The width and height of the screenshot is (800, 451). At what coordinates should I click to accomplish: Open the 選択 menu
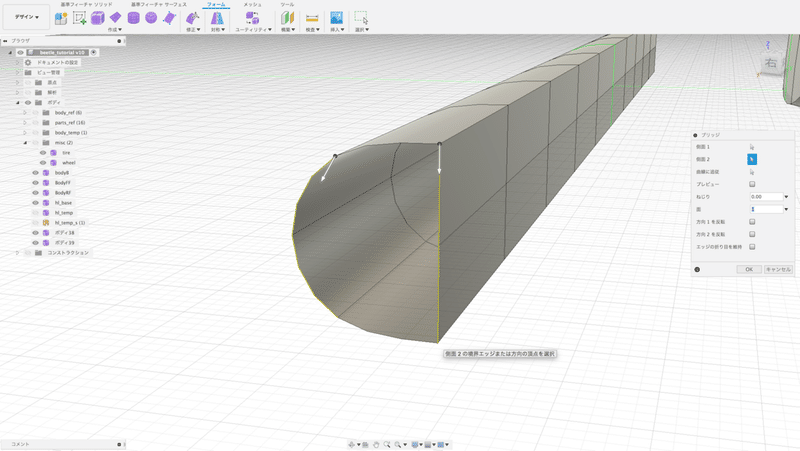click(362, 30)
